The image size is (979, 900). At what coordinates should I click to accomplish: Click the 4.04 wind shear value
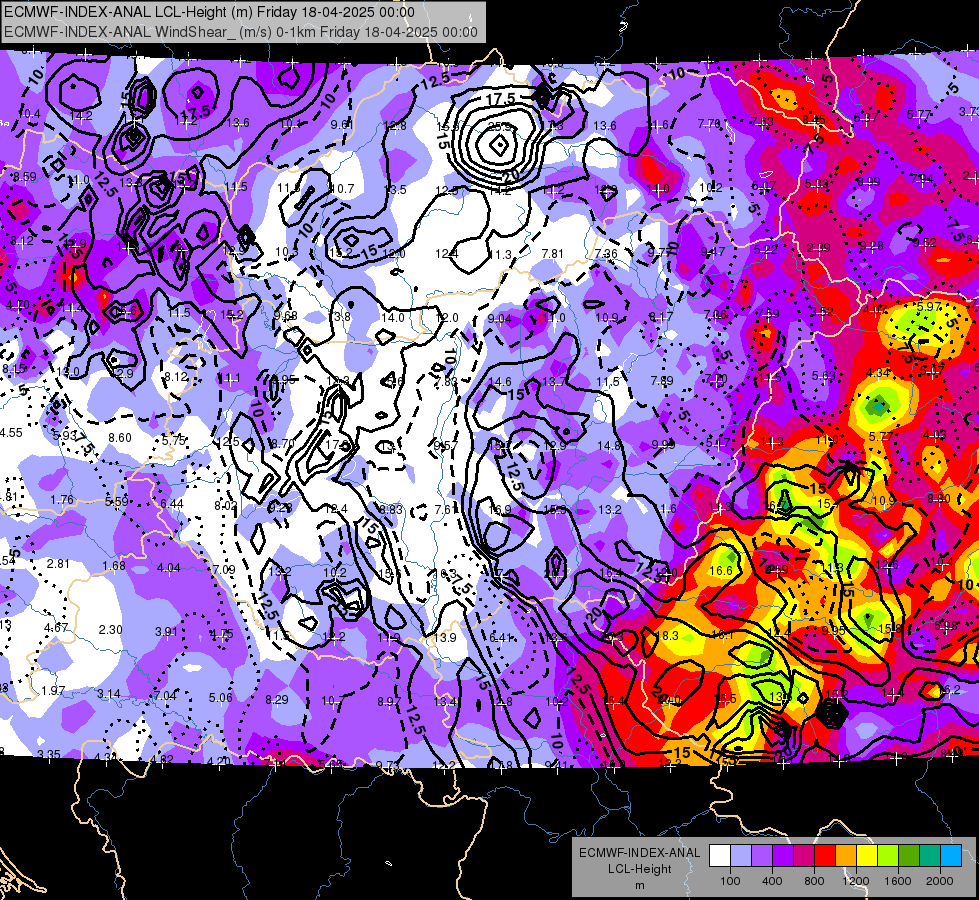pos(169,568)
